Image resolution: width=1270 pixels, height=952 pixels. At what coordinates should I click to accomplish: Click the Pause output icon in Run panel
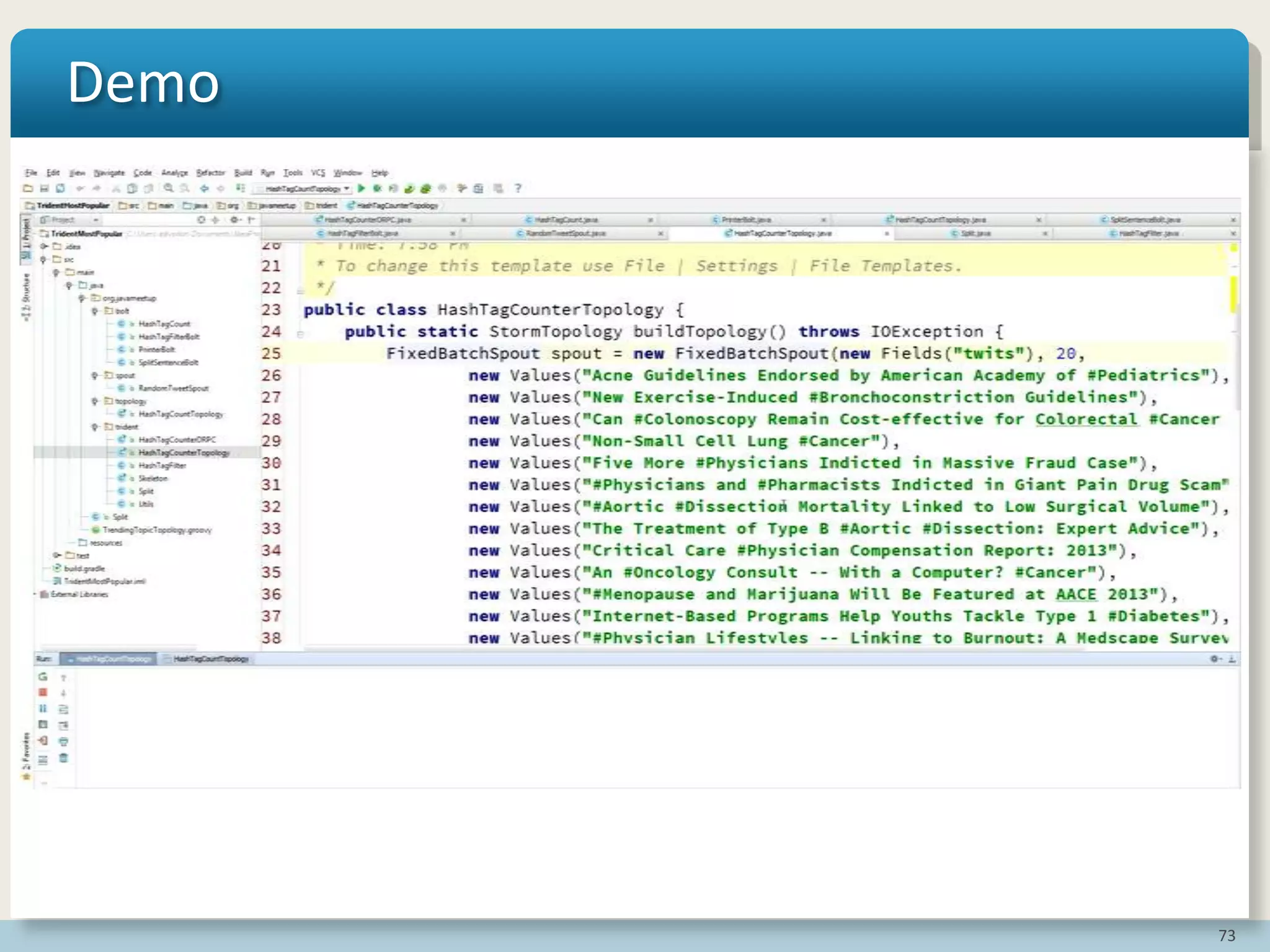pos(43,708)
